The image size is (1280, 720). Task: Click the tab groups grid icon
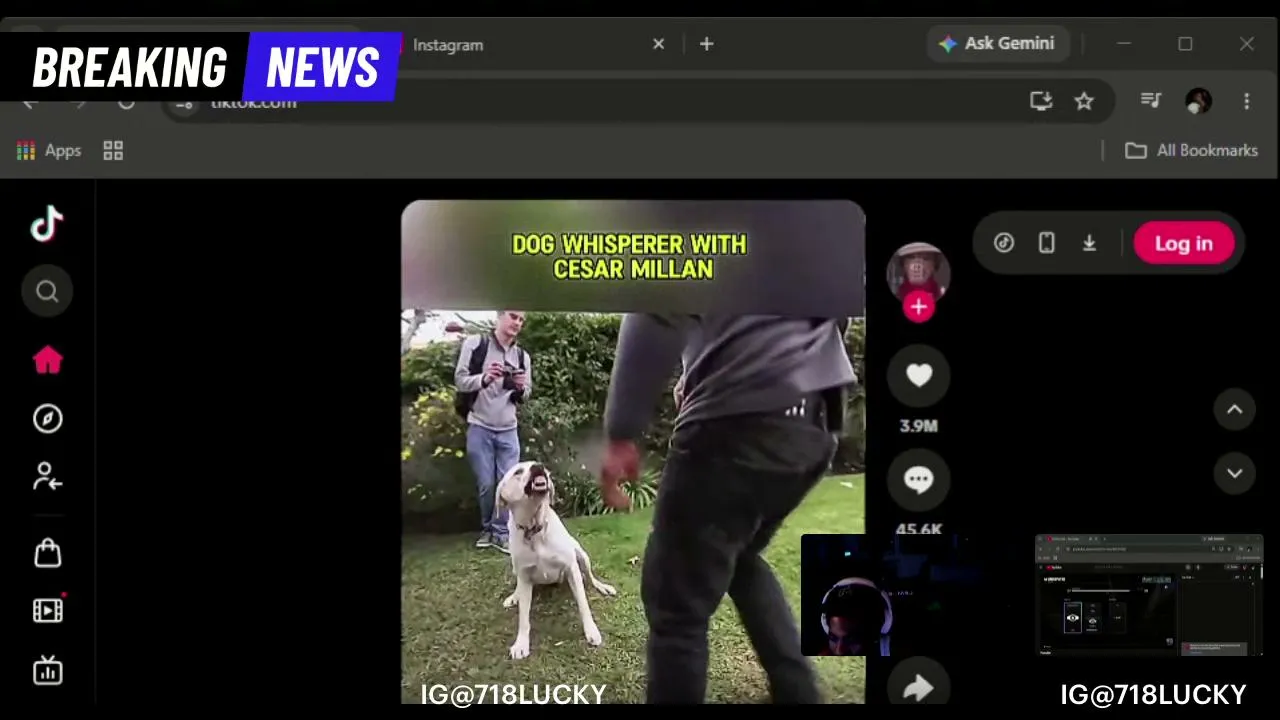113,151
